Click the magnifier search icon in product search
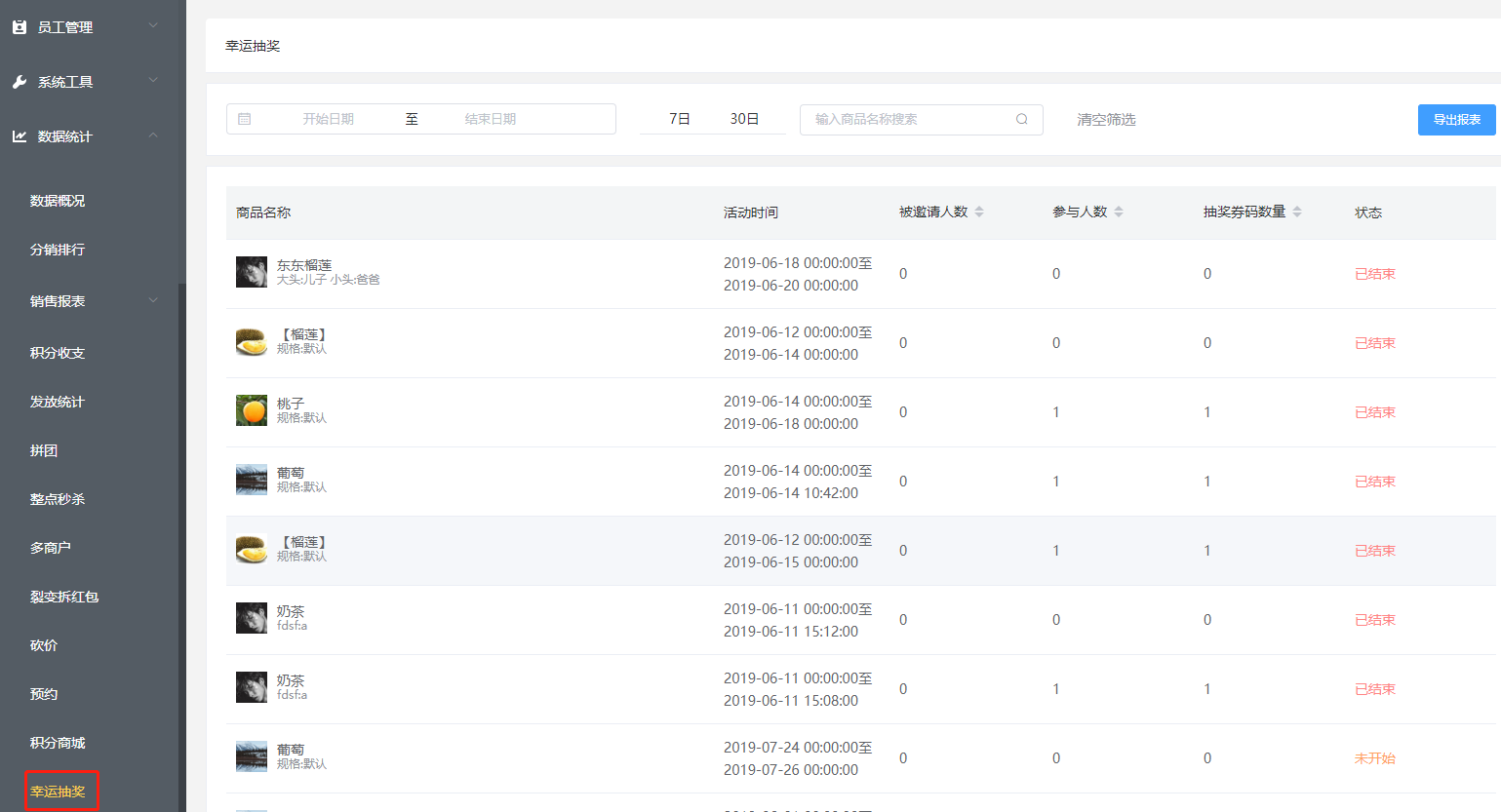Image resolution: width=1501 pixels, height=812 pixels. point(1022,119)
